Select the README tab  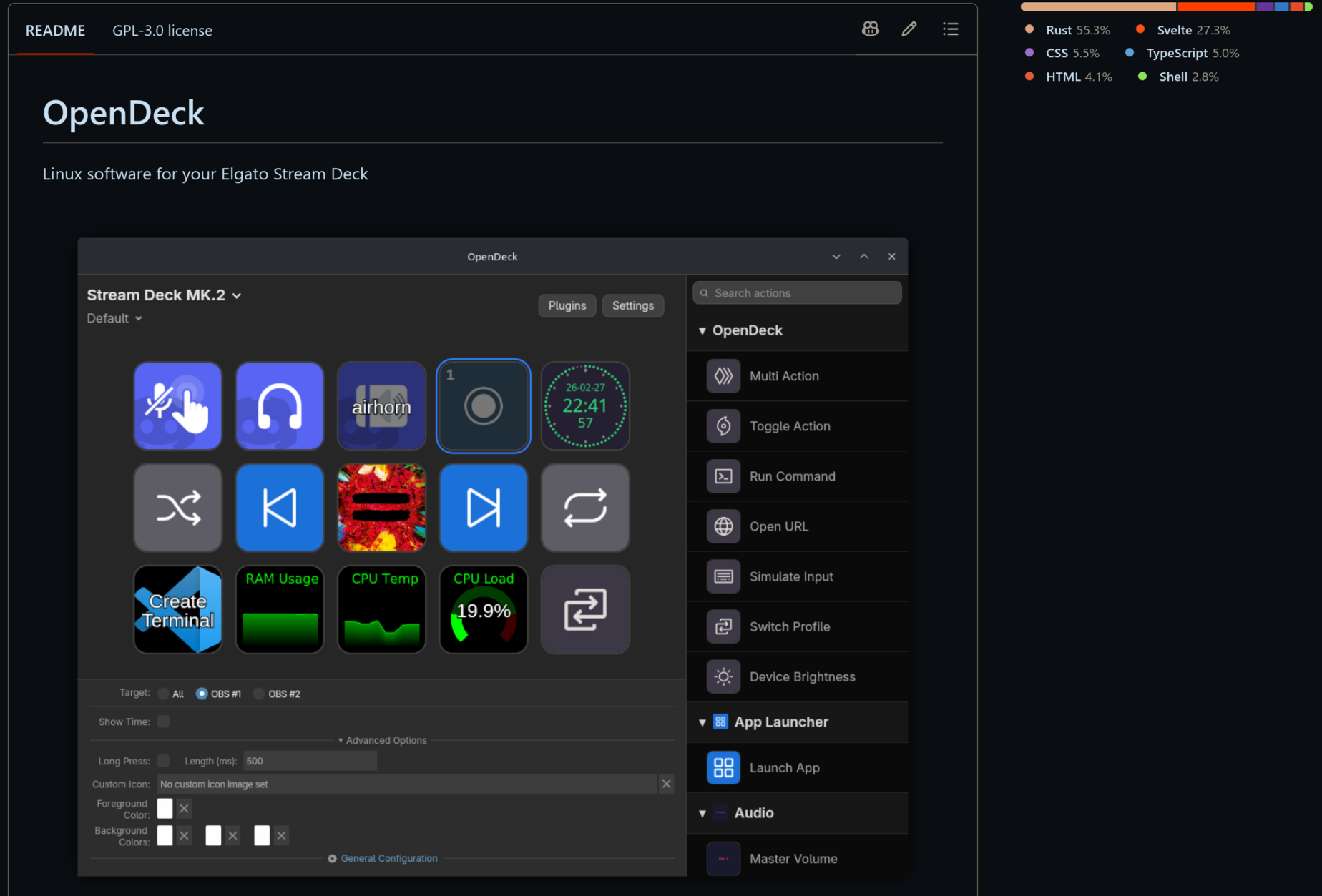click(55, 31)
